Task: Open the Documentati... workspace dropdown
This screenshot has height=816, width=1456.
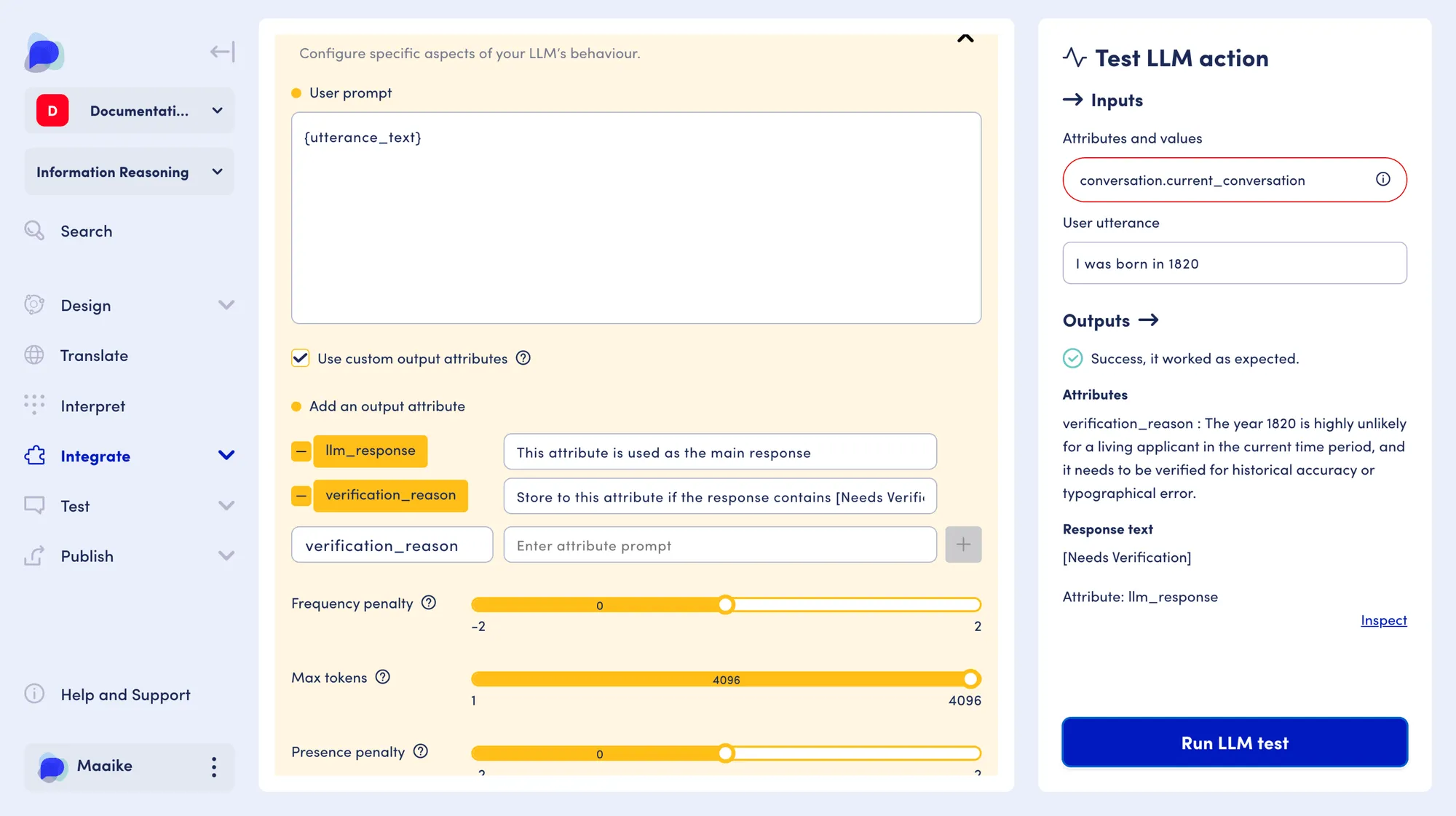Action: pos(130,111)
